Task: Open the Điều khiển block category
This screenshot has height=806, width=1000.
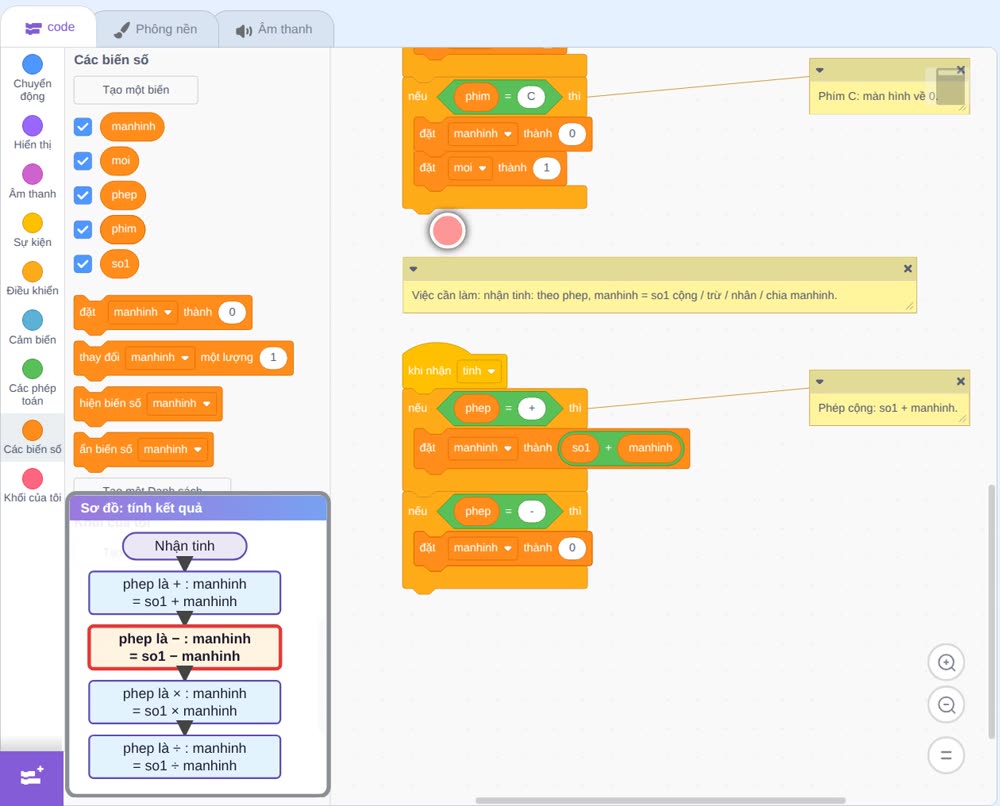Action: [32, 279]
